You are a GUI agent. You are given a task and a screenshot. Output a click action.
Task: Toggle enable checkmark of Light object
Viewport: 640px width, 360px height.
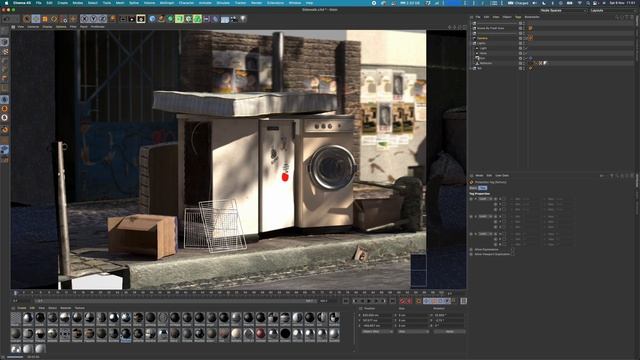click(x=526, y=48)
